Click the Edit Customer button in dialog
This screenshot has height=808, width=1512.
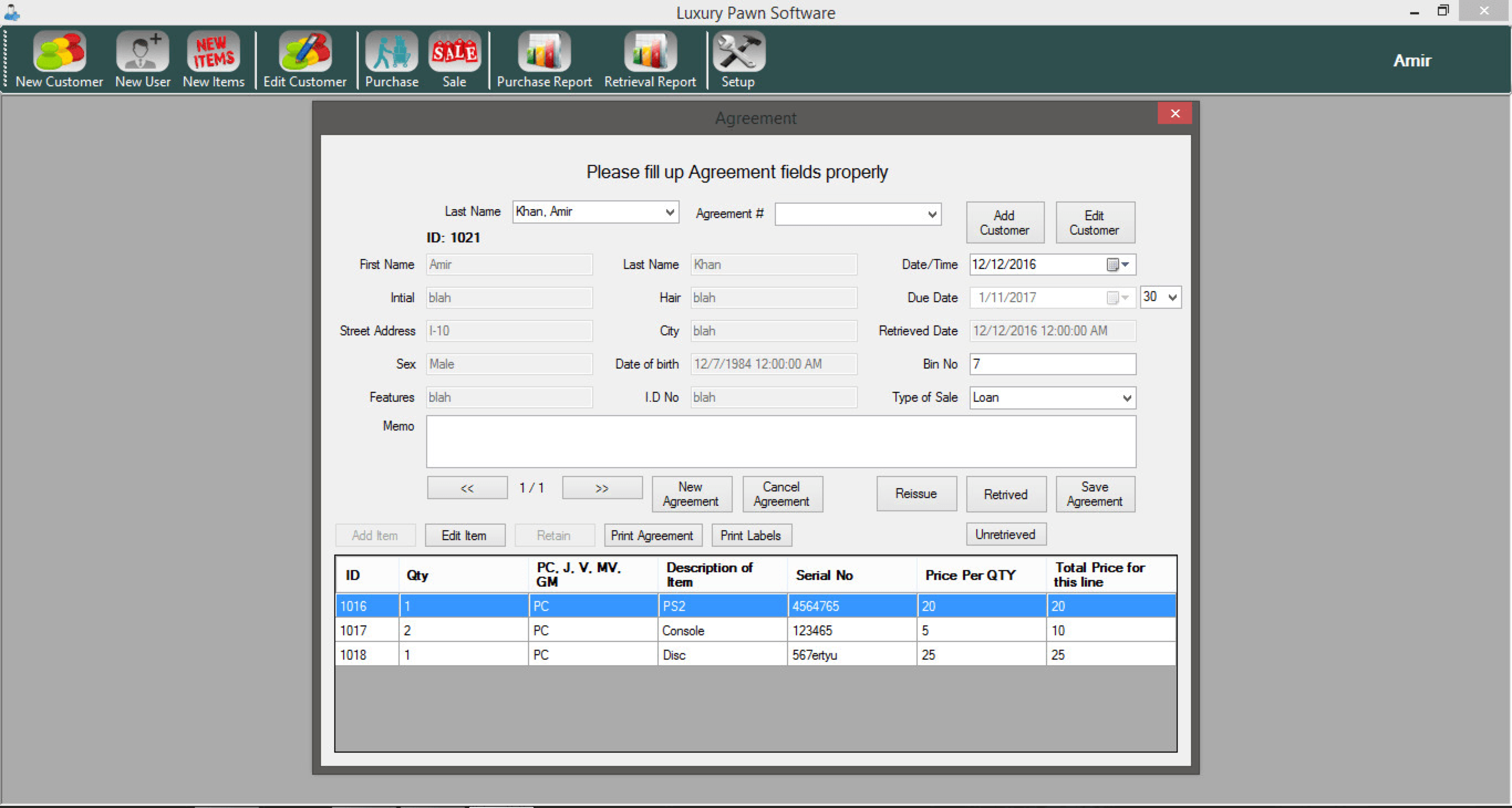pyautogui.click(x=1095, y=222)
